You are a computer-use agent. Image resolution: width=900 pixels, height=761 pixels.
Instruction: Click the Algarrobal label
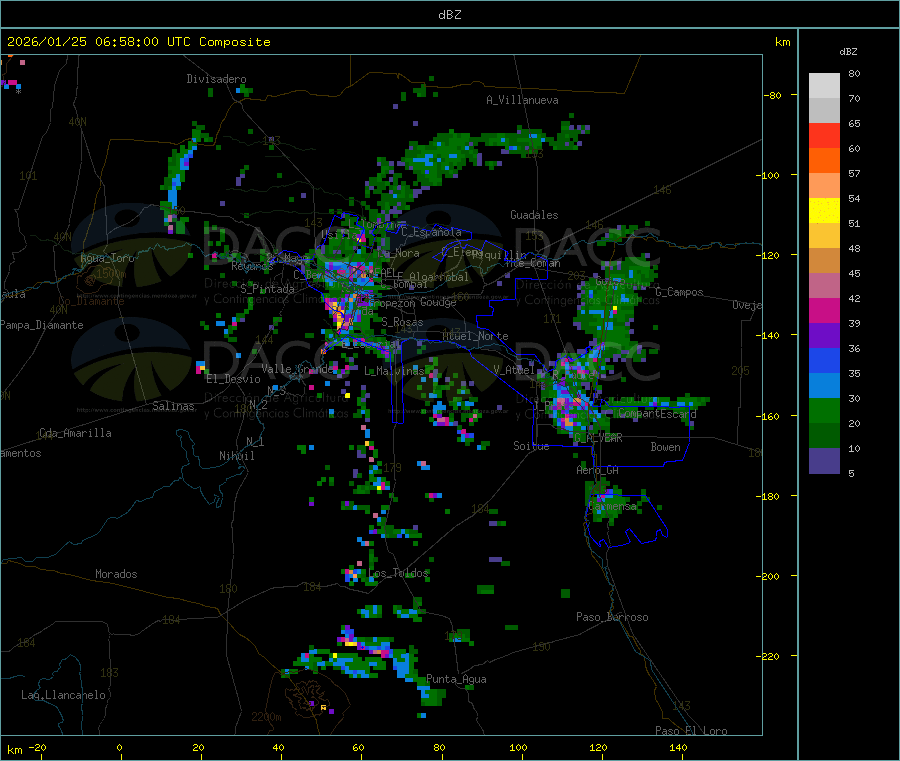point(439,277)
